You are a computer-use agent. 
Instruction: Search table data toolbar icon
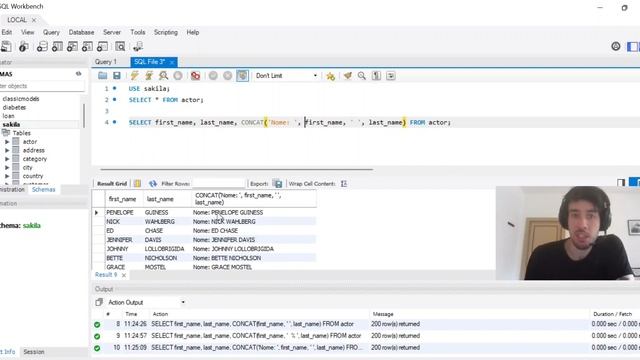coord(120,47)
